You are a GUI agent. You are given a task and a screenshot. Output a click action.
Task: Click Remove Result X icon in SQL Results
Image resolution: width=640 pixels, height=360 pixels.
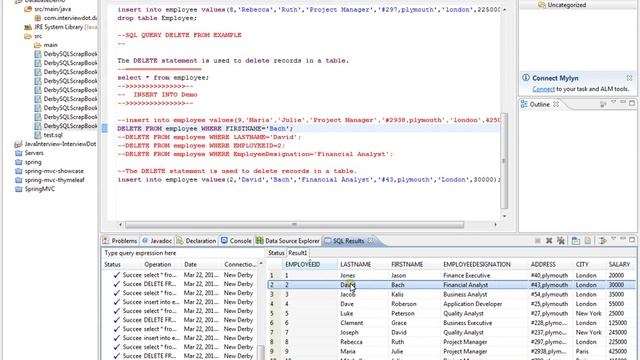[x=549, y=241]
